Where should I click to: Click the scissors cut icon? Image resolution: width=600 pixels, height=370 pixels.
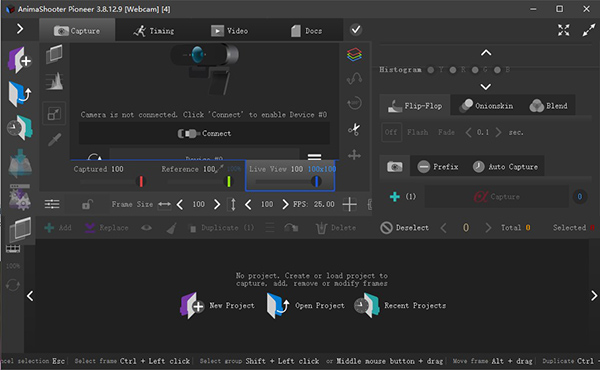[x=354, y=129]
